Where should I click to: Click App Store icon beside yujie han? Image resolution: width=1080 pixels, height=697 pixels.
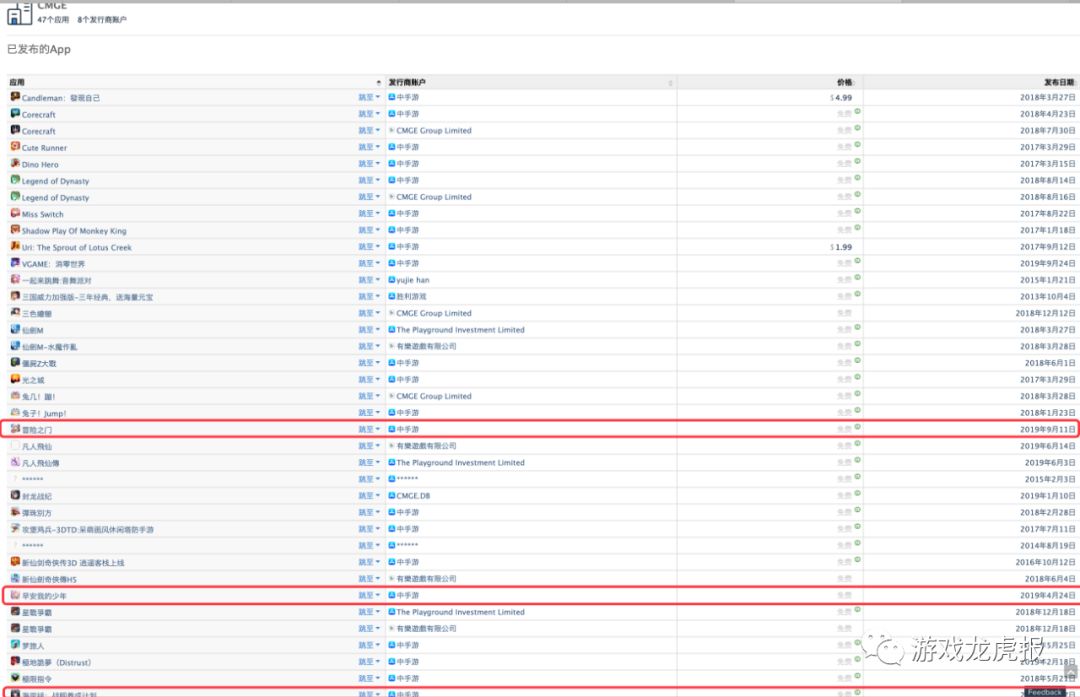[x=391, y=280]
